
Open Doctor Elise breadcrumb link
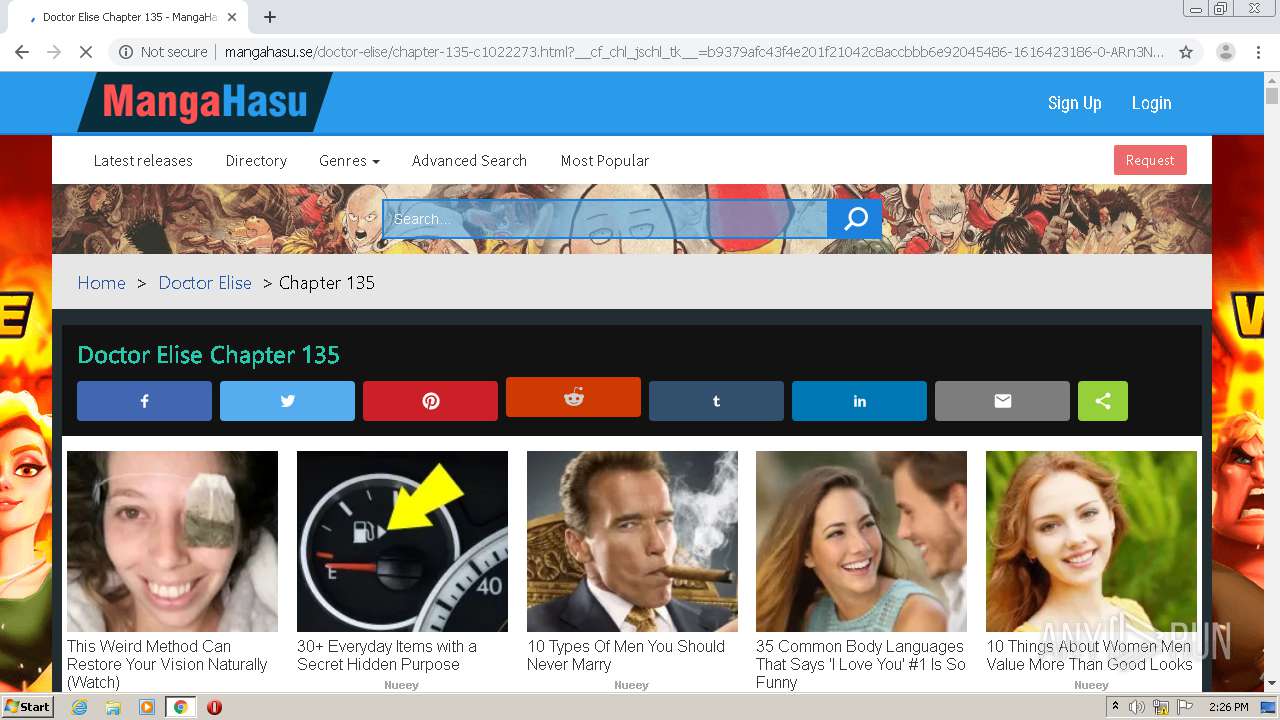[205, 283]
